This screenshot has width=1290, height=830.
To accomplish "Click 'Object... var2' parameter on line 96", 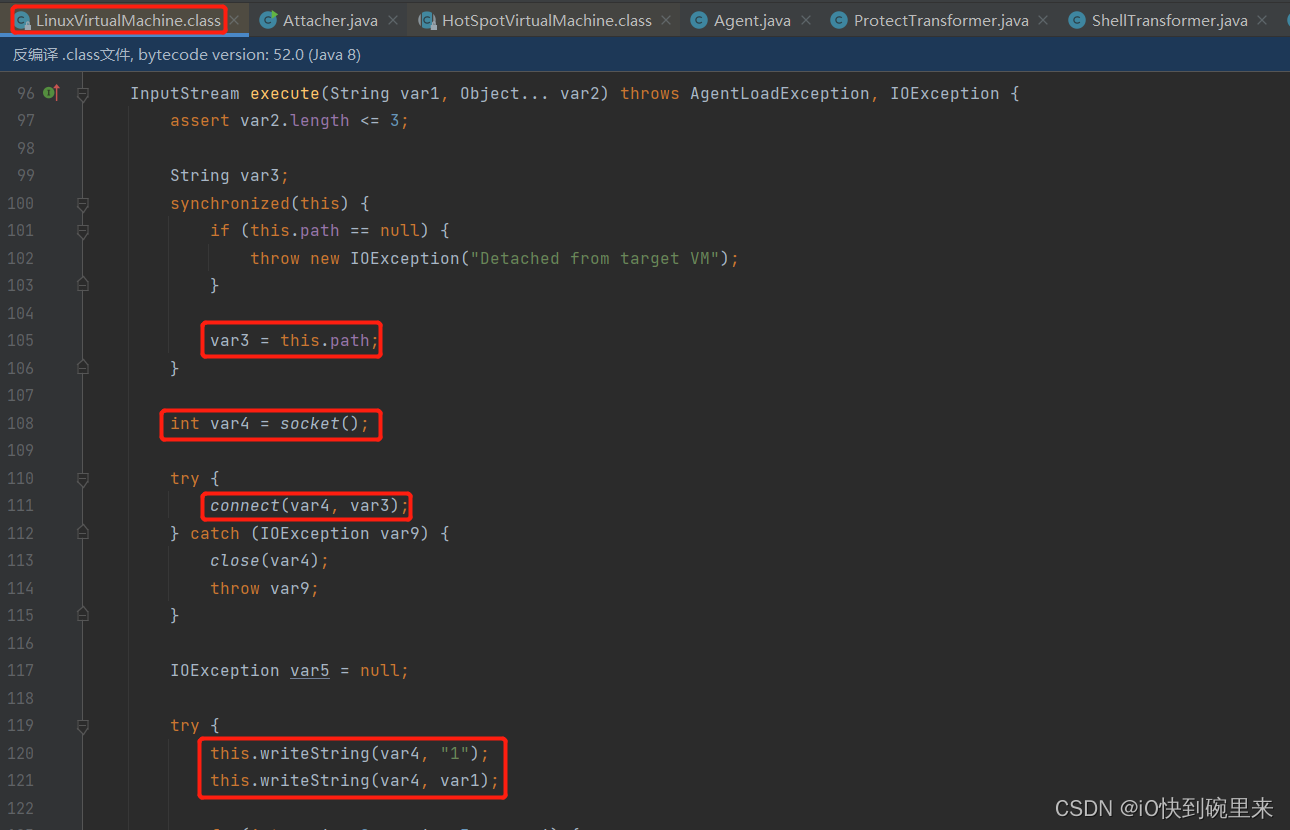I will click(x=535, y=93).
